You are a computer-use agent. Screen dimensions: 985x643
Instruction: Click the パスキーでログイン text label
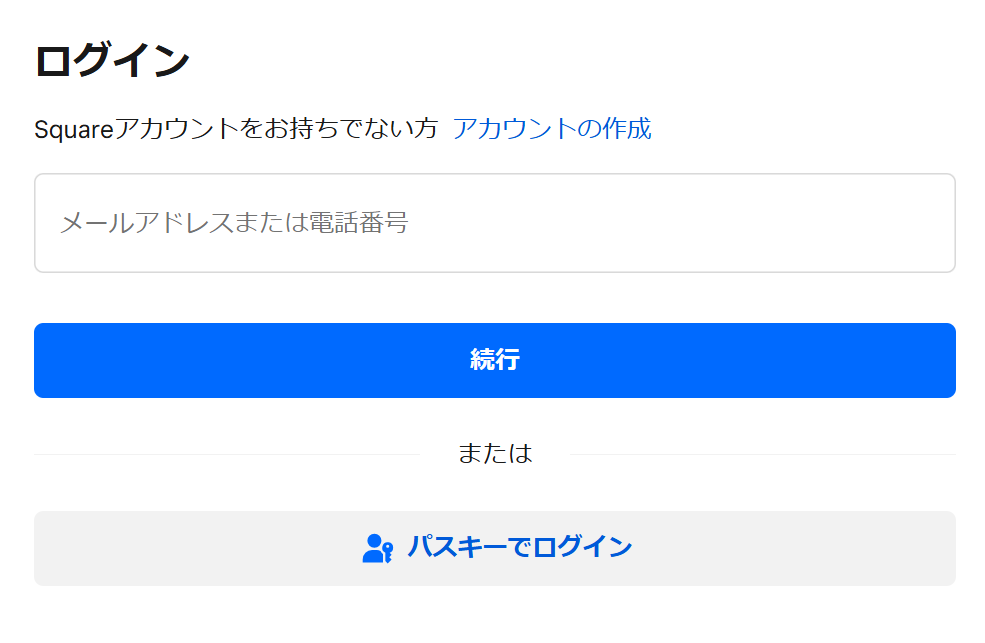[x=519, y=548]
